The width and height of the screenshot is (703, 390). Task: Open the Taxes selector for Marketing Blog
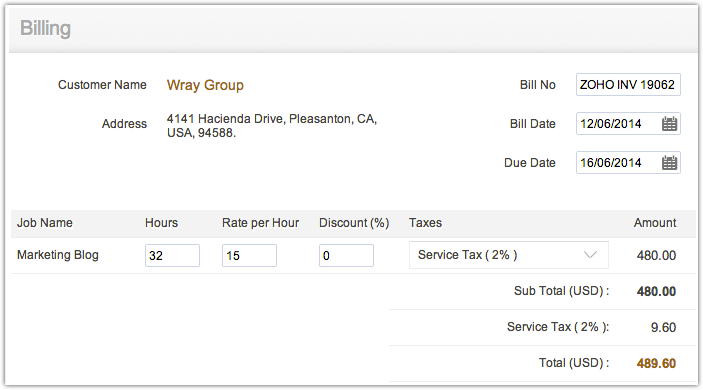(x=509, y=255)
